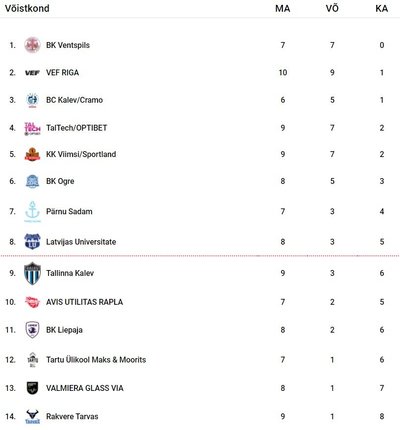This screenshot has width=400, height=430.
Task: Open the VALMIERA GLASS VIA team name
Action: pos(85,388)
